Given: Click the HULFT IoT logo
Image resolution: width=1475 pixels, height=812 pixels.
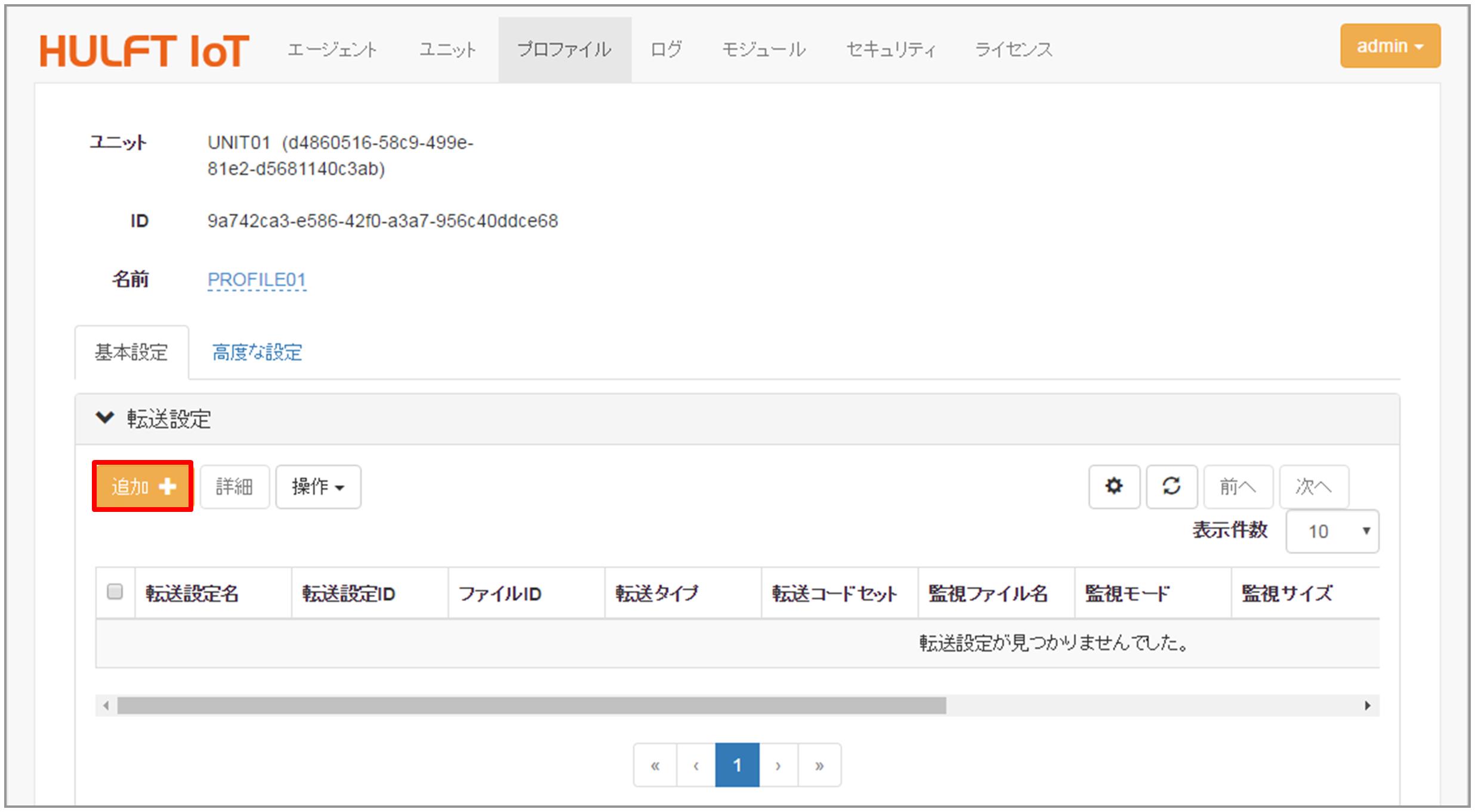Looking at the screenshot, I should (144, 50).
